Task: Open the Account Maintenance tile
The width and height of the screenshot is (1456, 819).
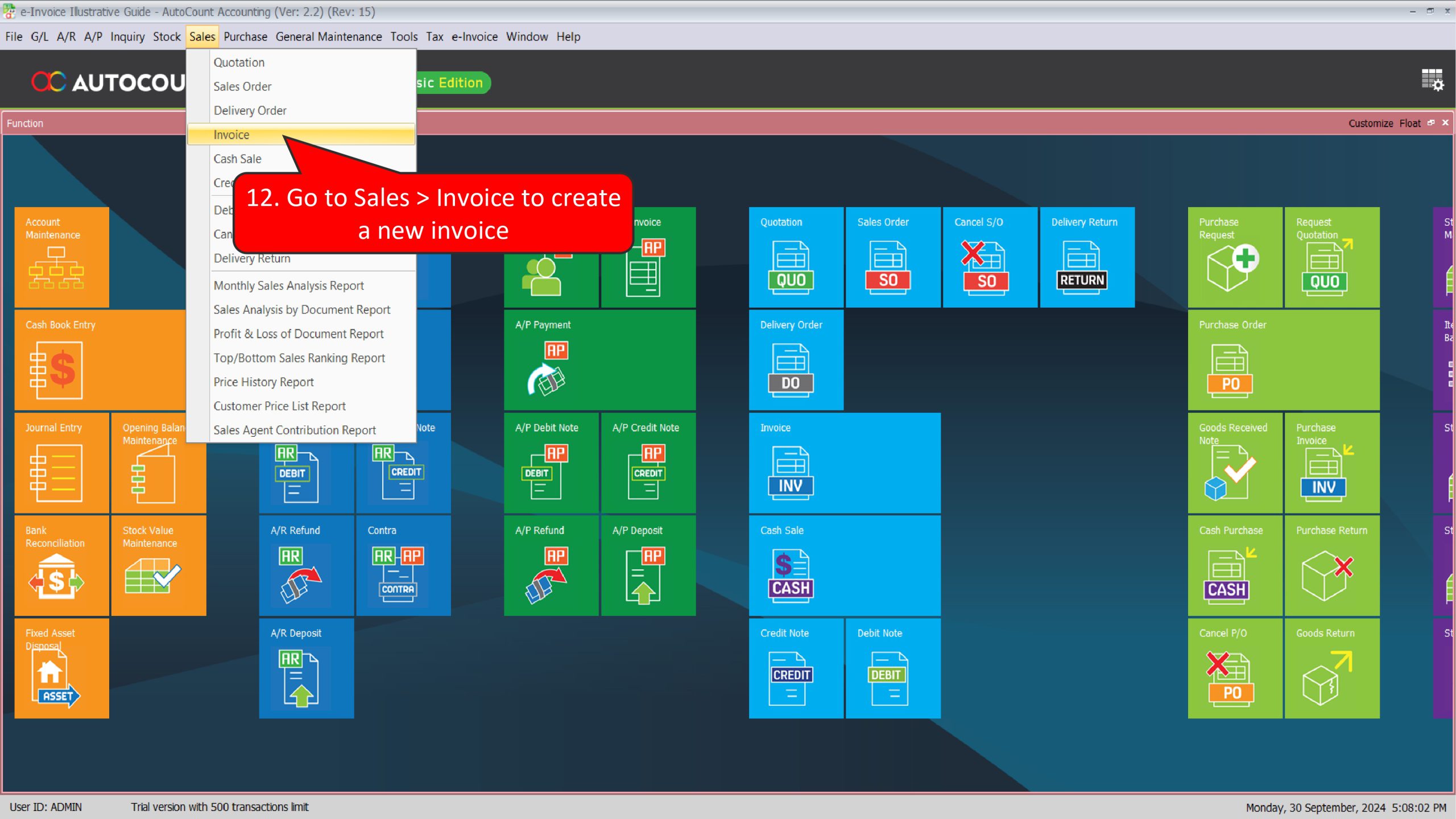Action: [61, 257]
